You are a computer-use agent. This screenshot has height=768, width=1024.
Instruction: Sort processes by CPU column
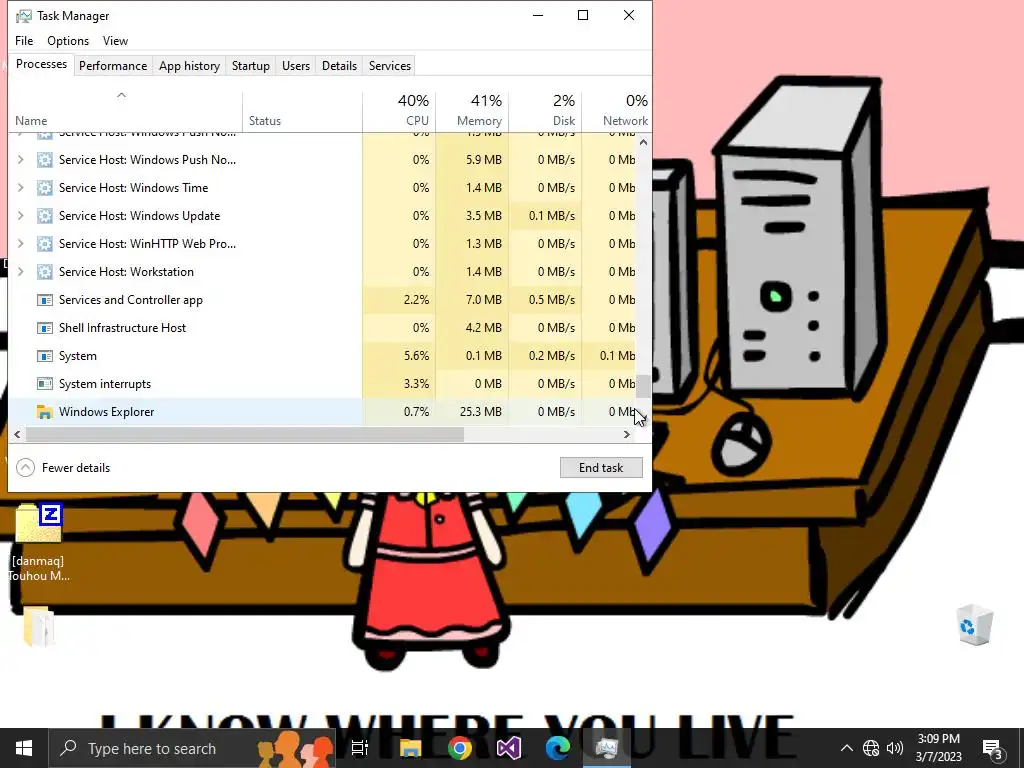(399, 111)
